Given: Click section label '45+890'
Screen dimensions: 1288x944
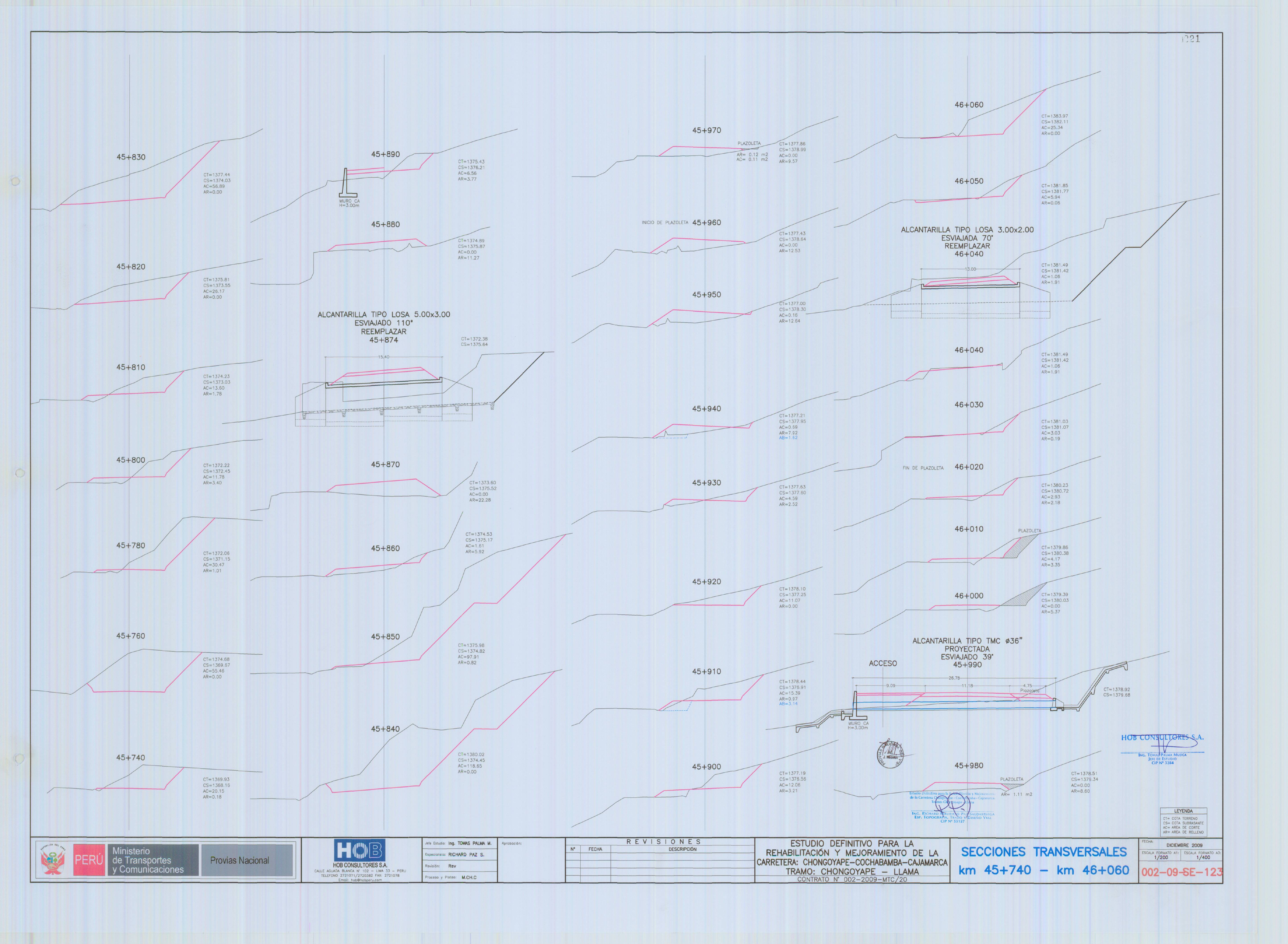Looking at the screenshot, I should tap(386, 154).
